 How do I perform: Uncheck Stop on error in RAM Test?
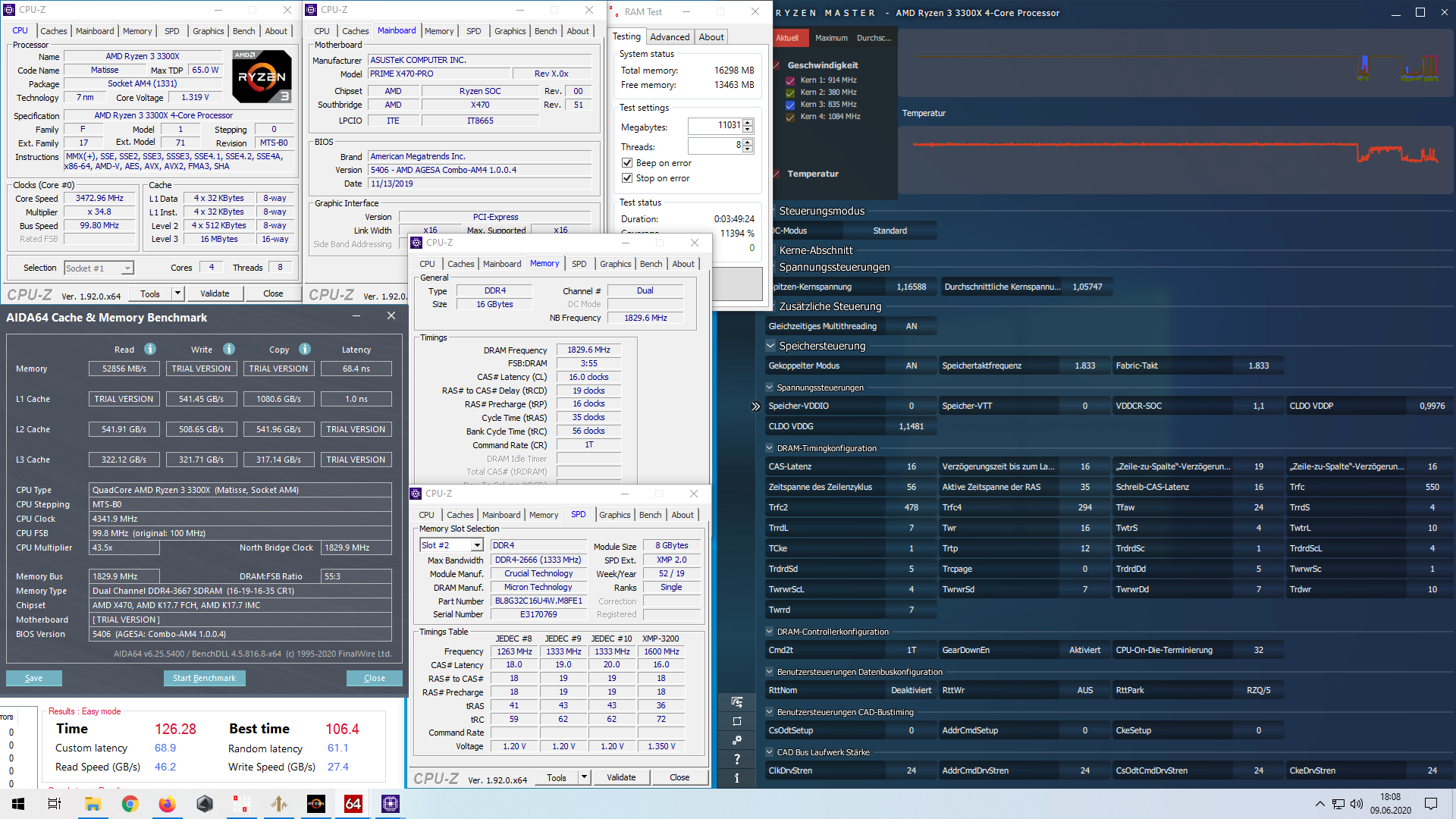pyautogui.click(x=627, y=178)
